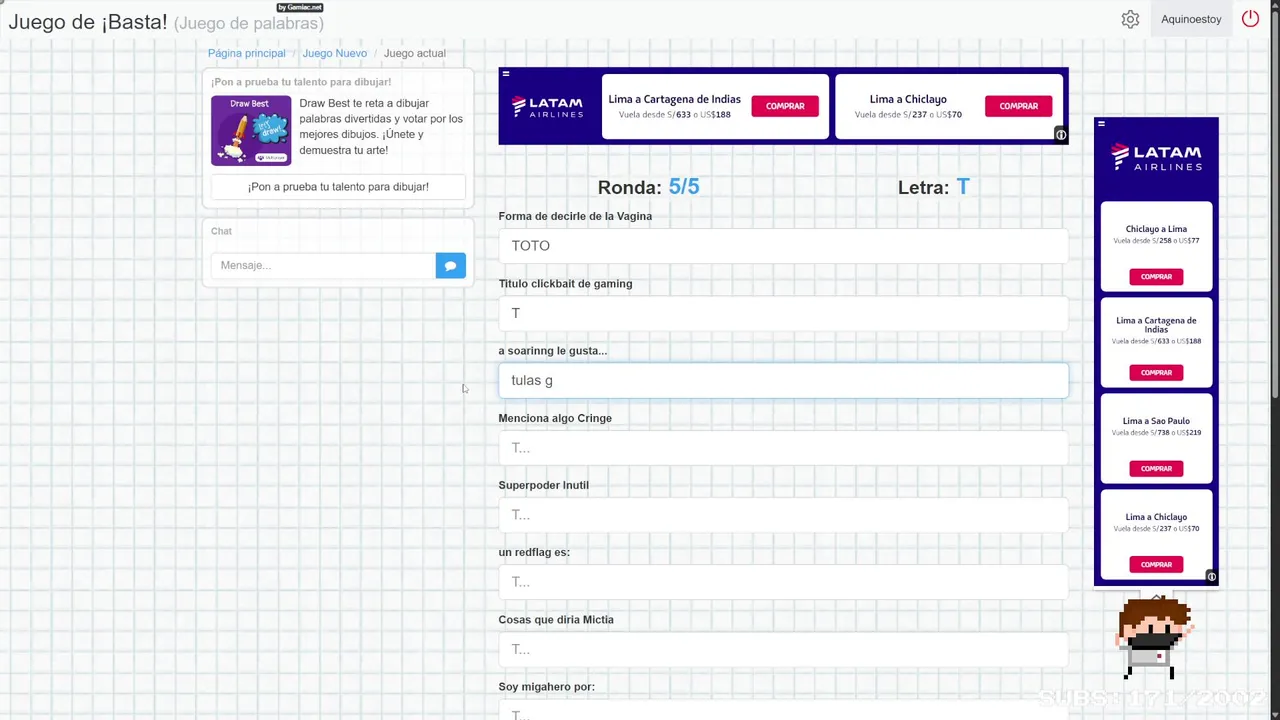Click the 'Letra: T' indicator
1280x720 pixels.
[x=933, y=187]
